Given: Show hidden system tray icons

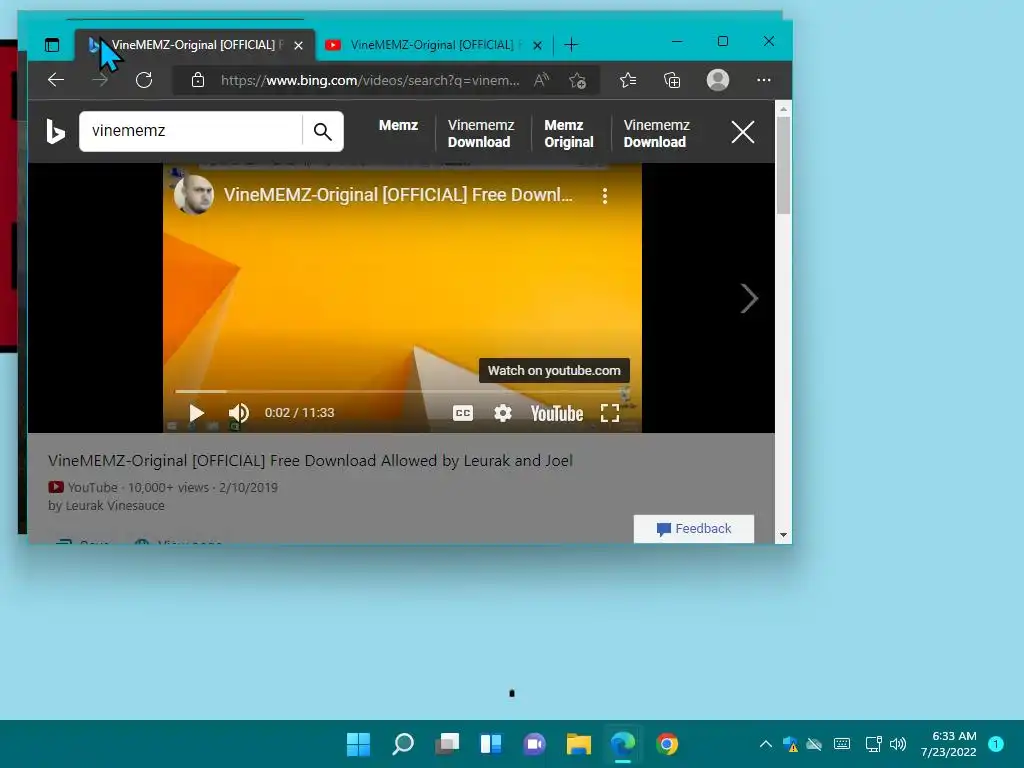Looking at the screenshot, I should point(765,744).
